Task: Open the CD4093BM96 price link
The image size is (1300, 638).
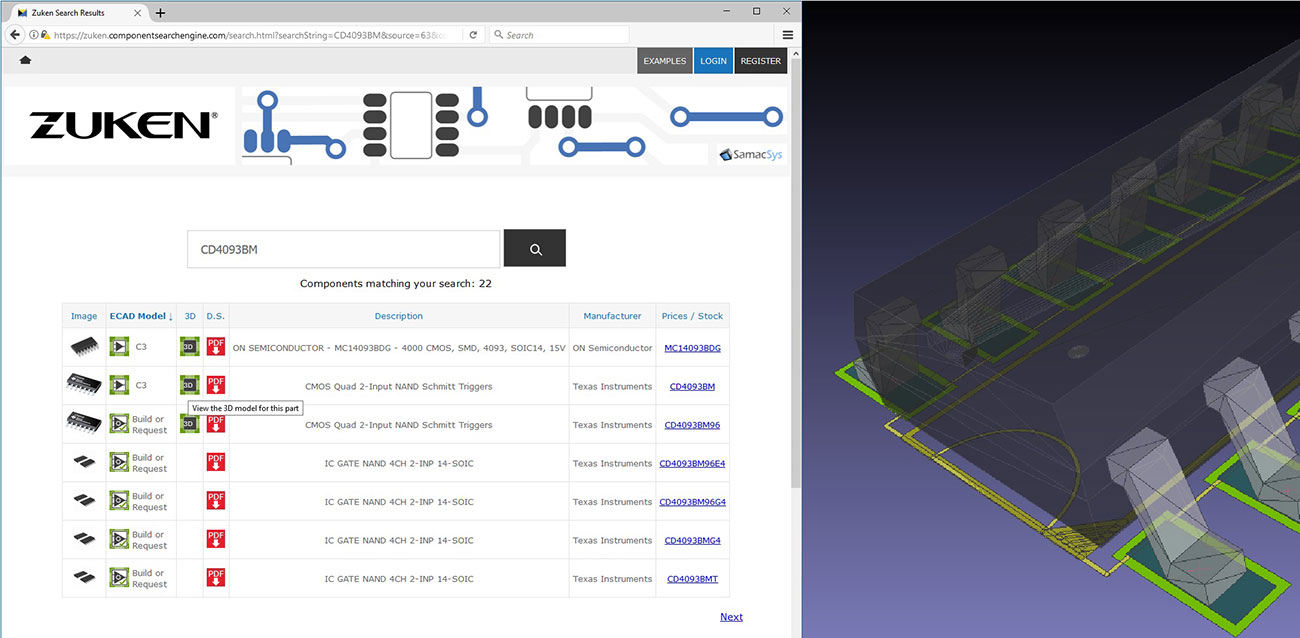Action: point(692,425)
